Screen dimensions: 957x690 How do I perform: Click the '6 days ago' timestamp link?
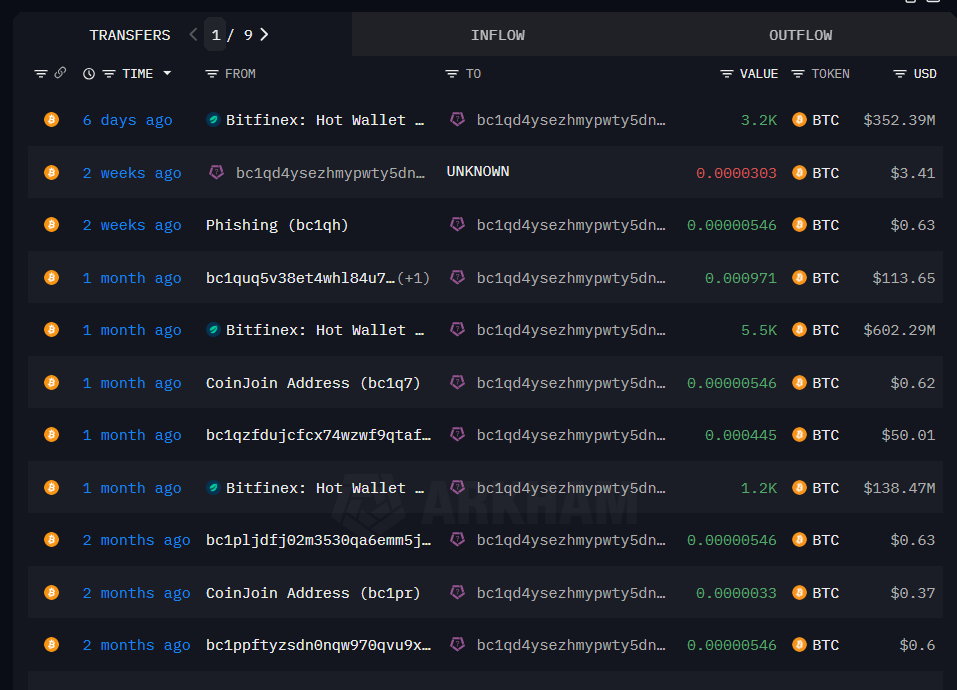(126, 119)
